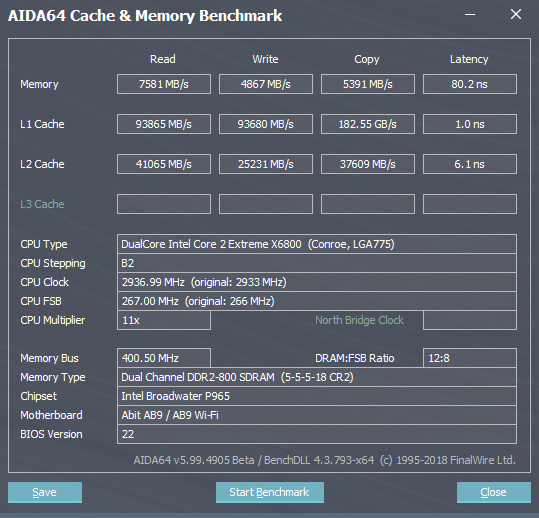
Task: Click the empty L3 Cache Copy field
Action: (368, 204)
